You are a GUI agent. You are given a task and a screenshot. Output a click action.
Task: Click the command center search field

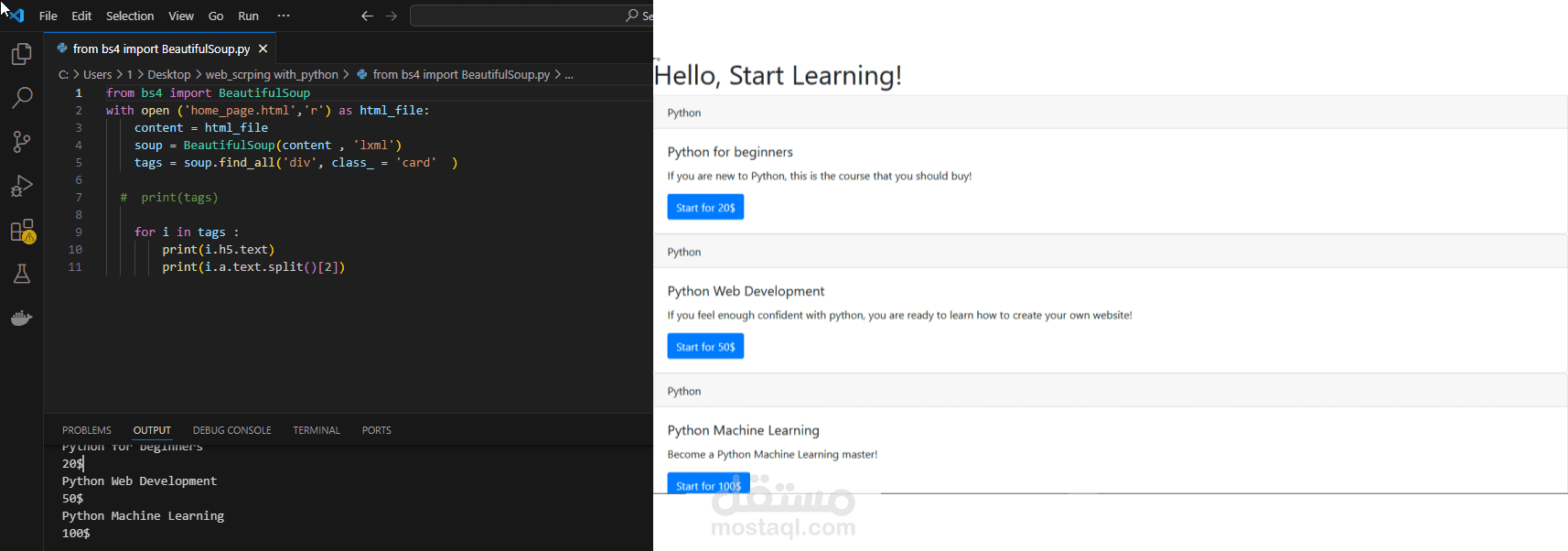pyautogui.click(x=532, y=16)
